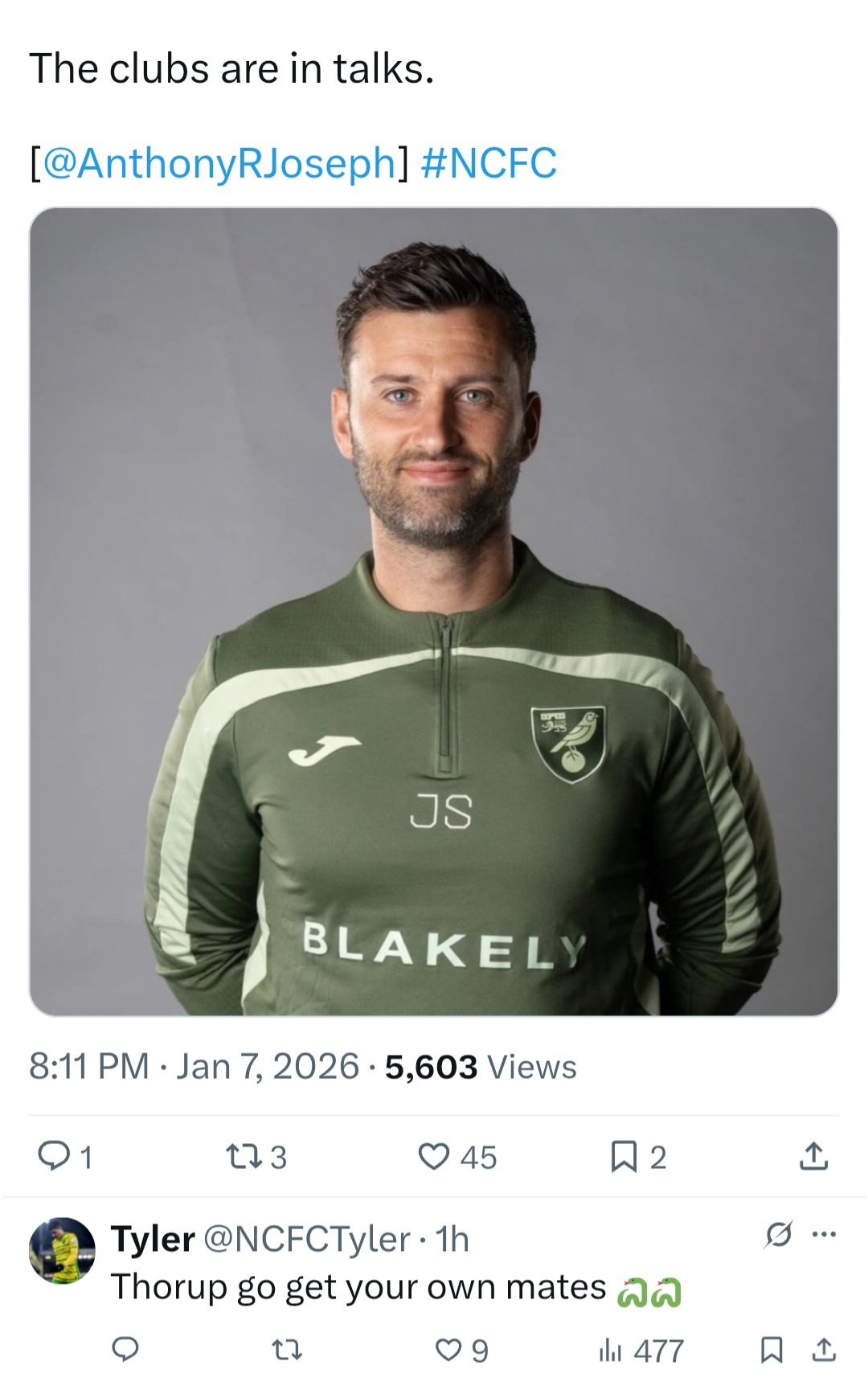Share the main tweet
The width and height of the screenshot is (868, 1390).
(813, 1157)
